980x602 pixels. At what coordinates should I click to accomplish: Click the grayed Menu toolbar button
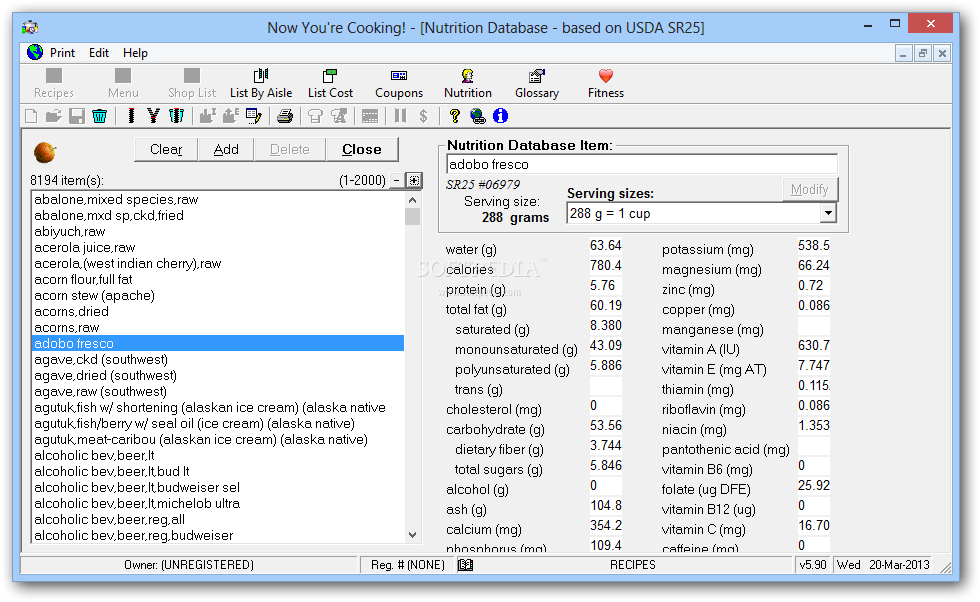click(x=123, y=84)
